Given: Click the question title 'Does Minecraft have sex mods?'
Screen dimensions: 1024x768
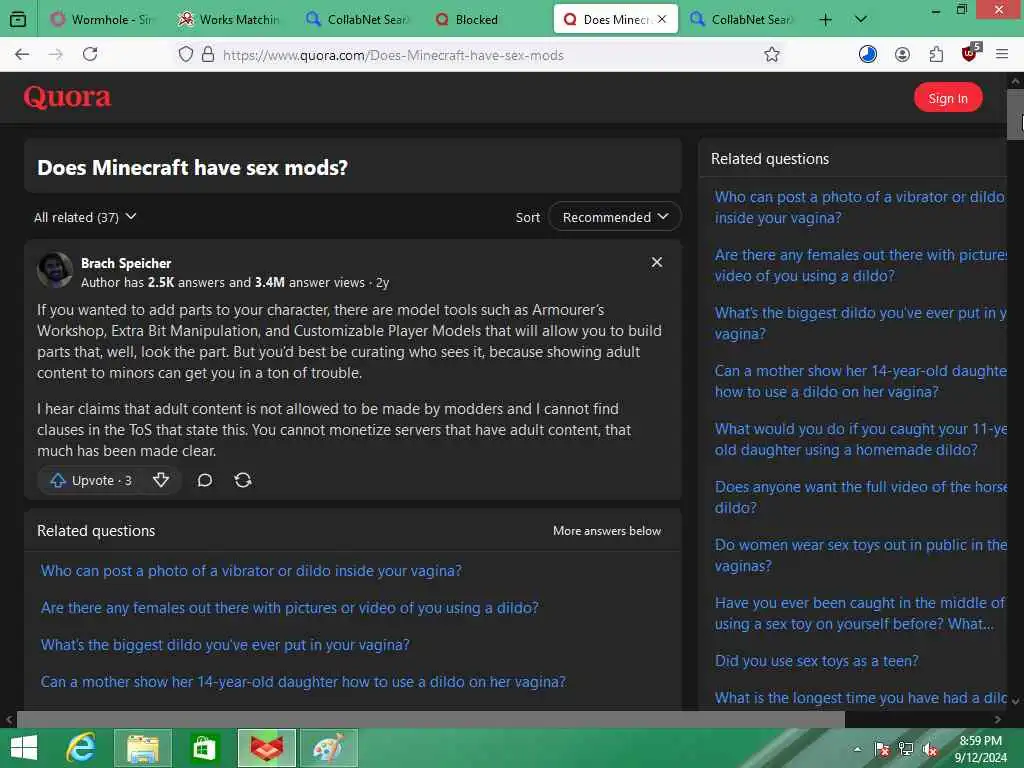Looking at the screenshot, I should coord(193,168).
